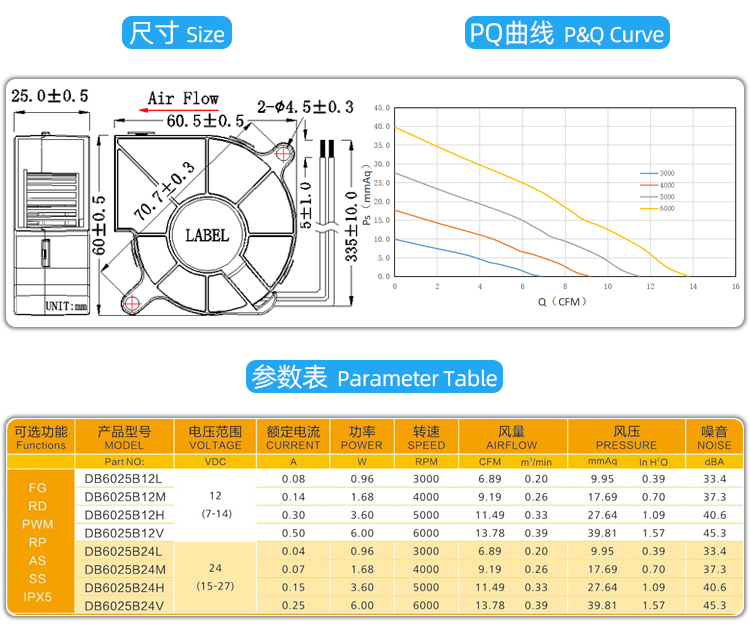
Task: Select the 参数表 Parameter Table heading
Action: [374, 378]
